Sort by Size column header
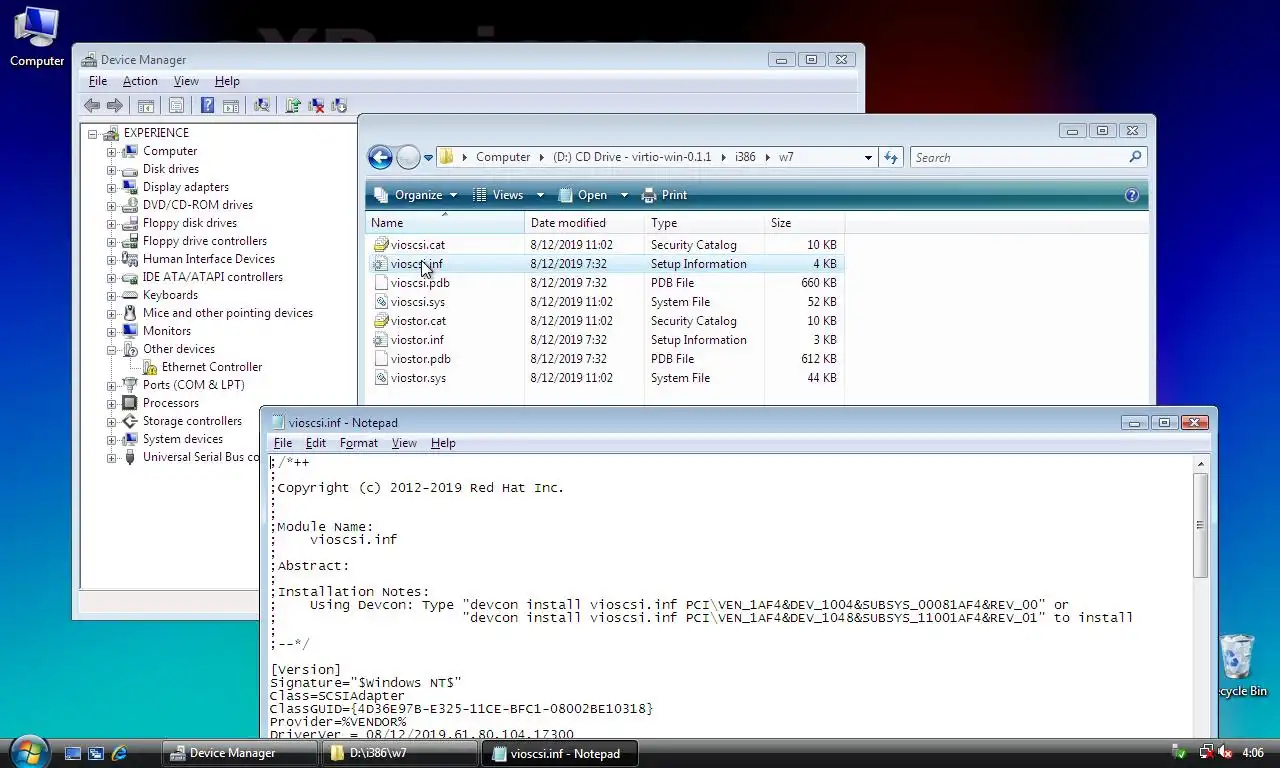Viewport: 1280px width, 768px height. pyautogui.click(x=804, y=223)
